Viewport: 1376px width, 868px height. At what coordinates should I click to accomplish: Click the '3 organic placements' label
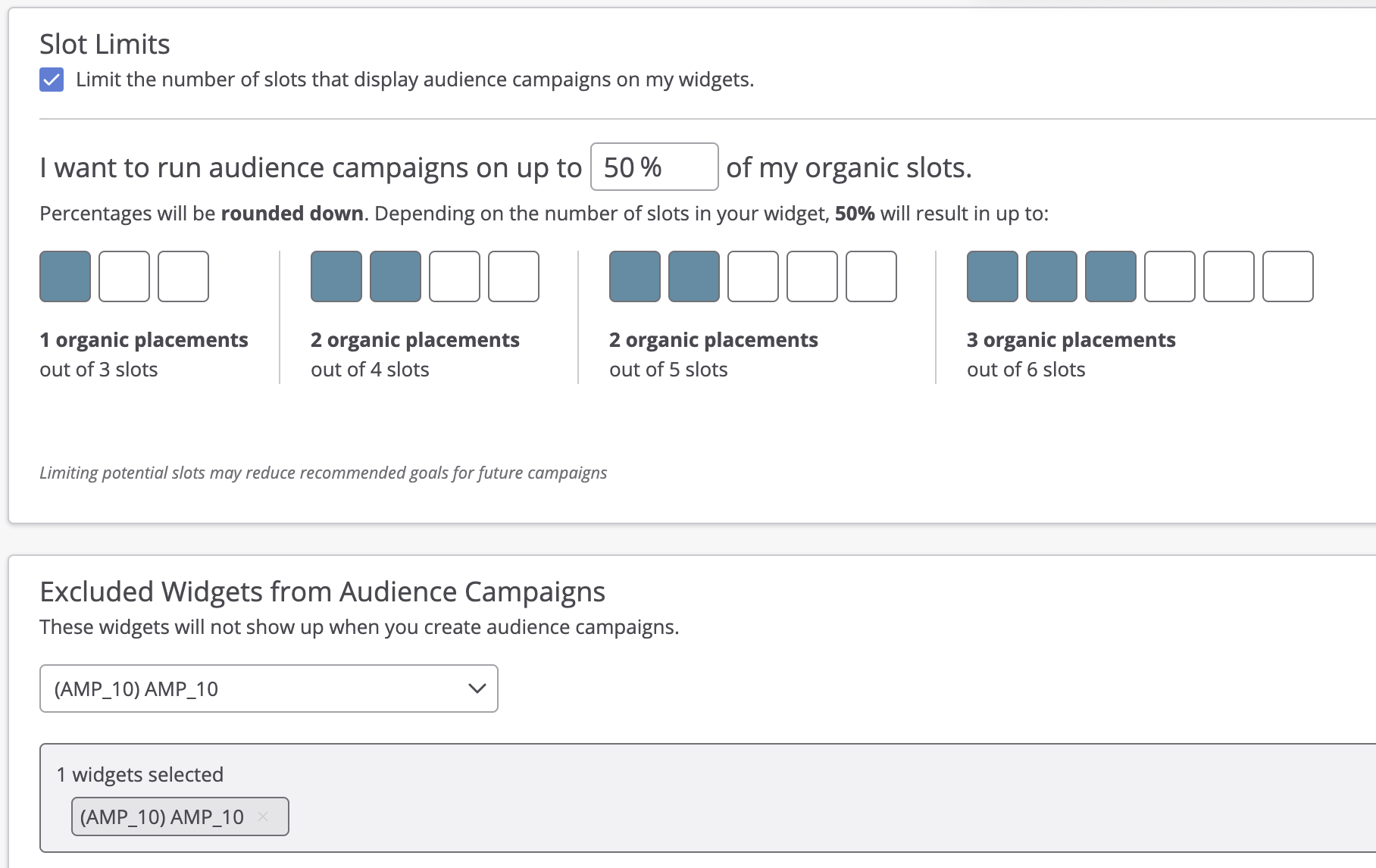1071,340
